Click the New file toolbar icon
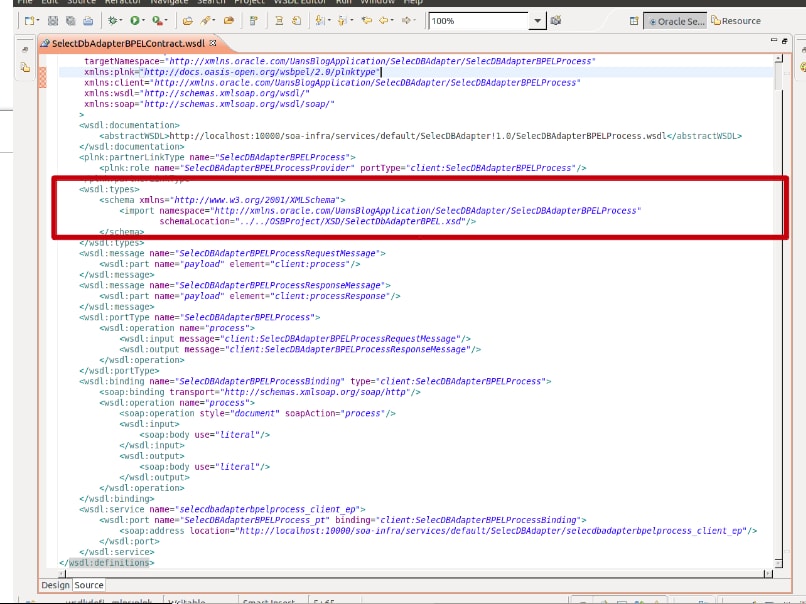 click(30, 20)
